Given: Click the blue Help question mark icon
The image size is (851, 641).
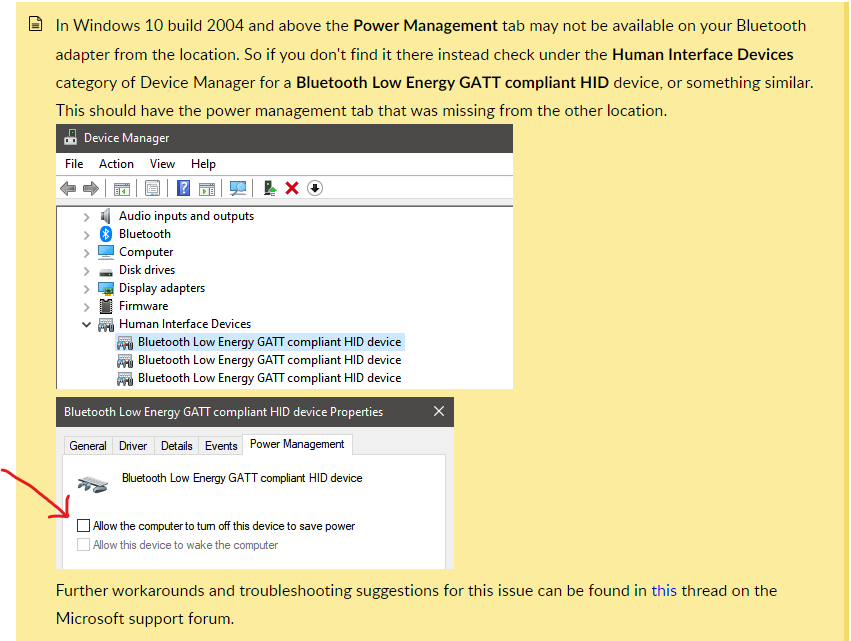Looking at the screenshot, I should (x=183, y=188).
